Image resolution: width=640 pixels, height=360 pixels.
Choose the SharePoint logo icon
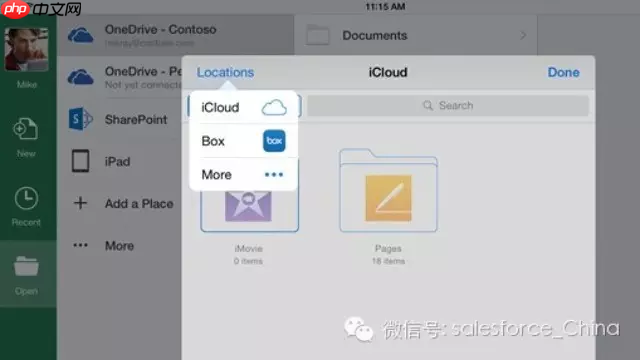pos(80,119)
